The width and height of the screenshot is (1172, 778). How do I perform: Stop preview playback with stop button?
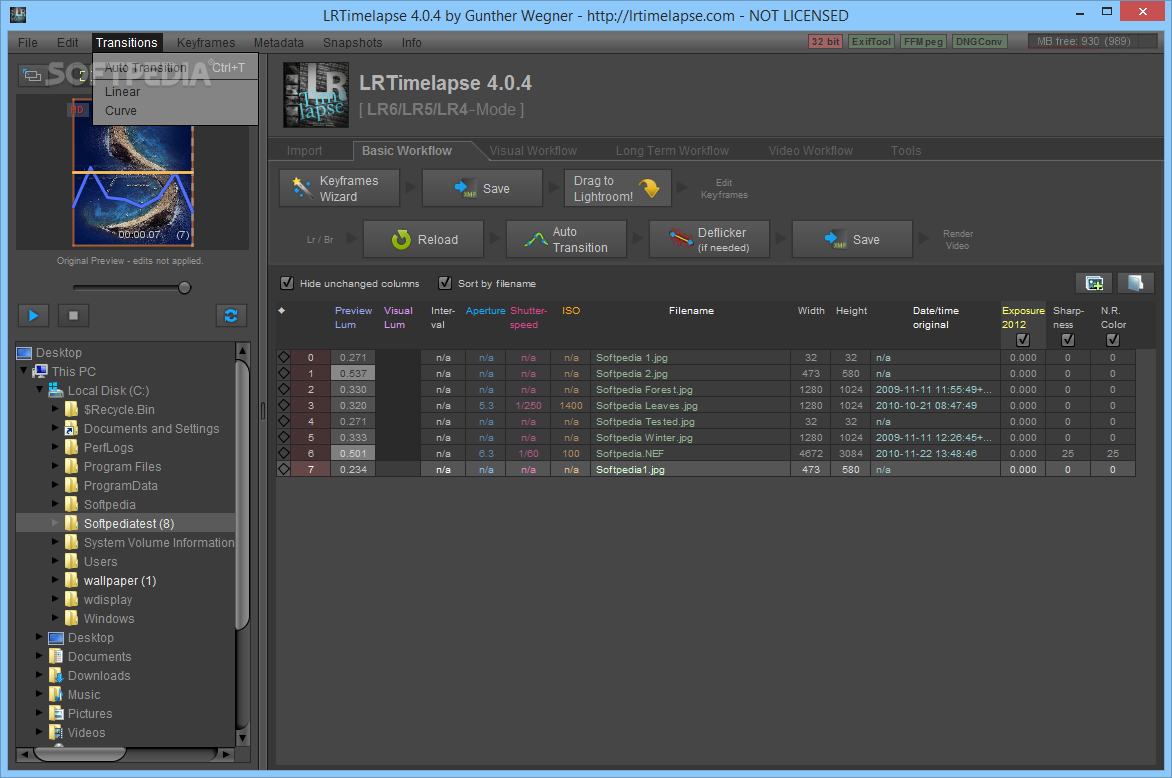[73, 315]
